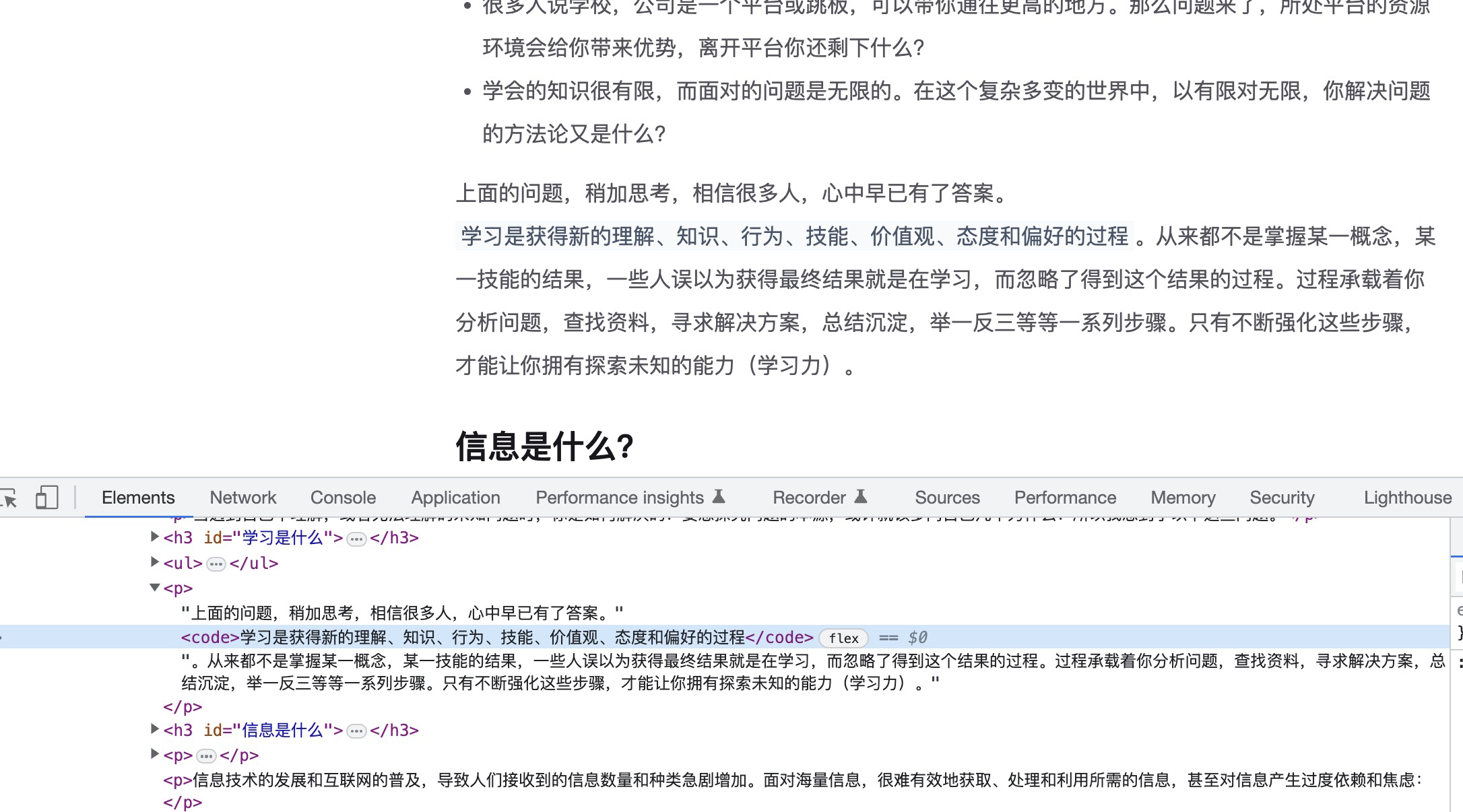Open the Network panel
The height and width of the screenshot is (812, 1463).
[x=242, y=497]
